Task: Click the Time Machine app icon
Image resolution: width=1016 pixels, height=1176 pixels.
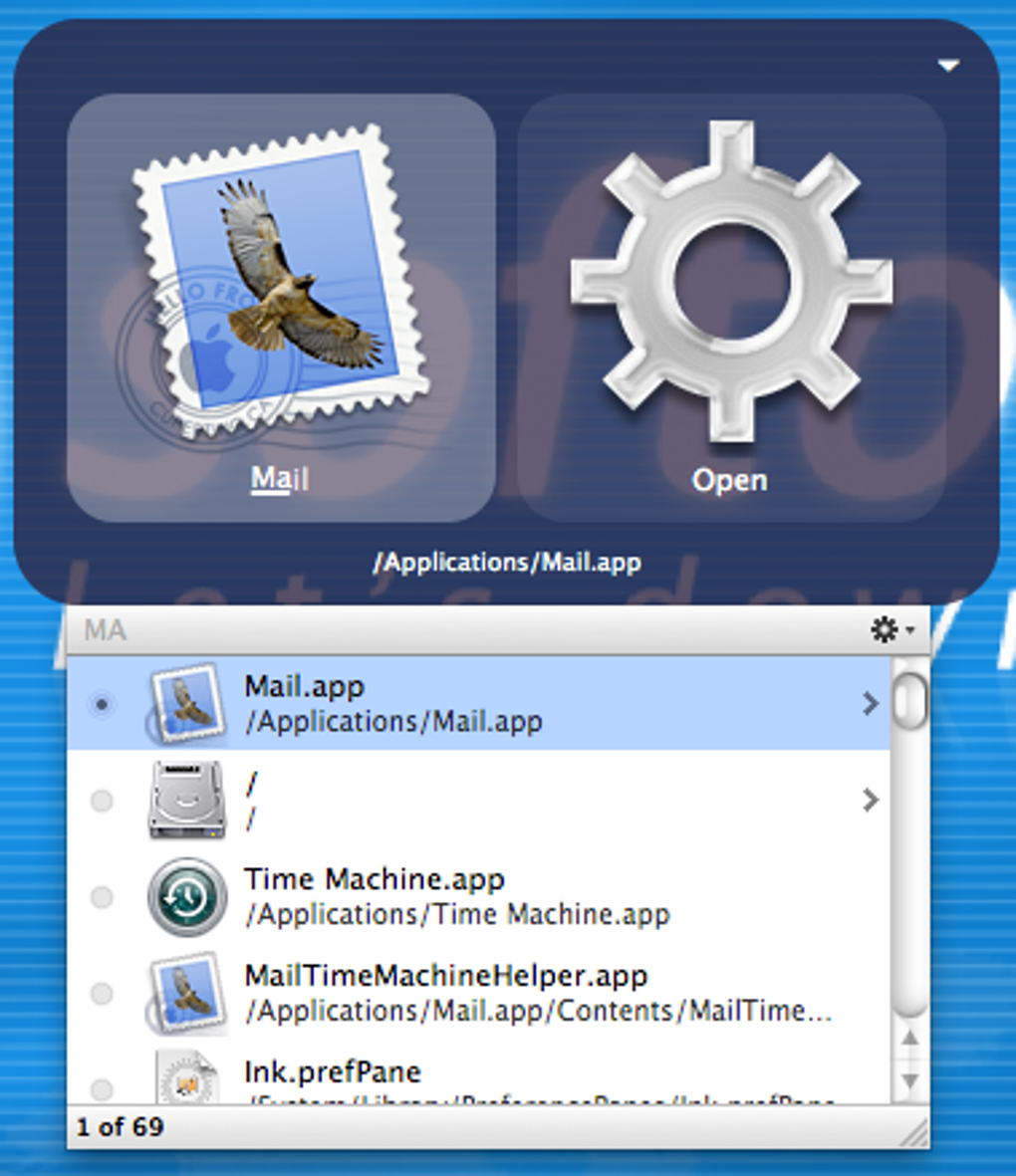Action: [x=186, y=896]
